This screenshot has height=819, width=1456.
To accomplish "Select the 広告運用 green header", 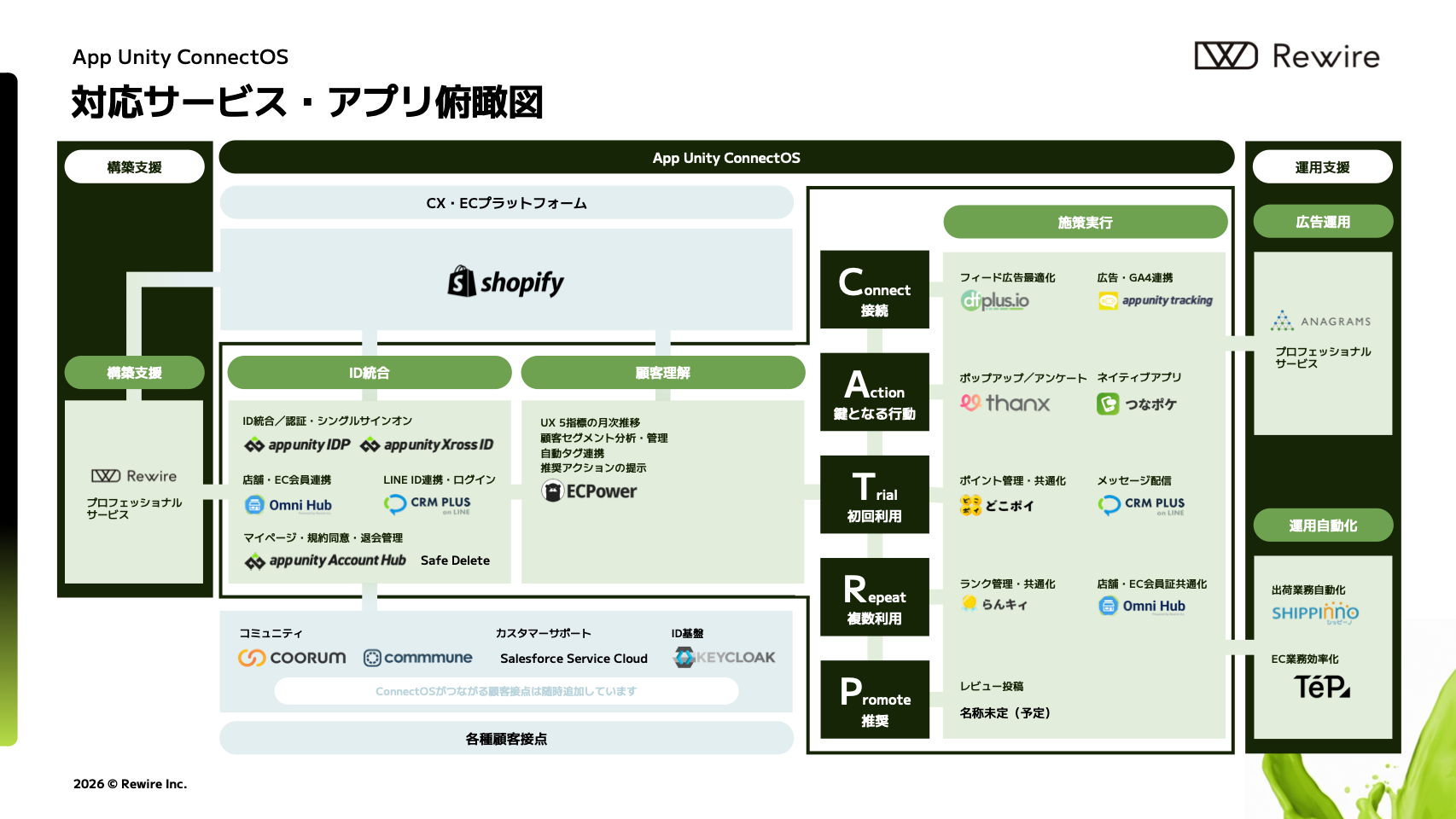I will [1323, 222].
